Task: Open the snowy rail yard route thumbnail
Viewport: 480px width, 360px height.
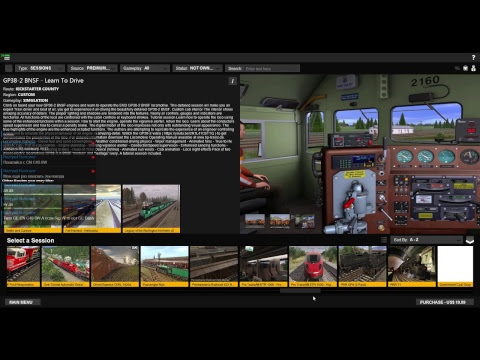Action: coord(92,209)
